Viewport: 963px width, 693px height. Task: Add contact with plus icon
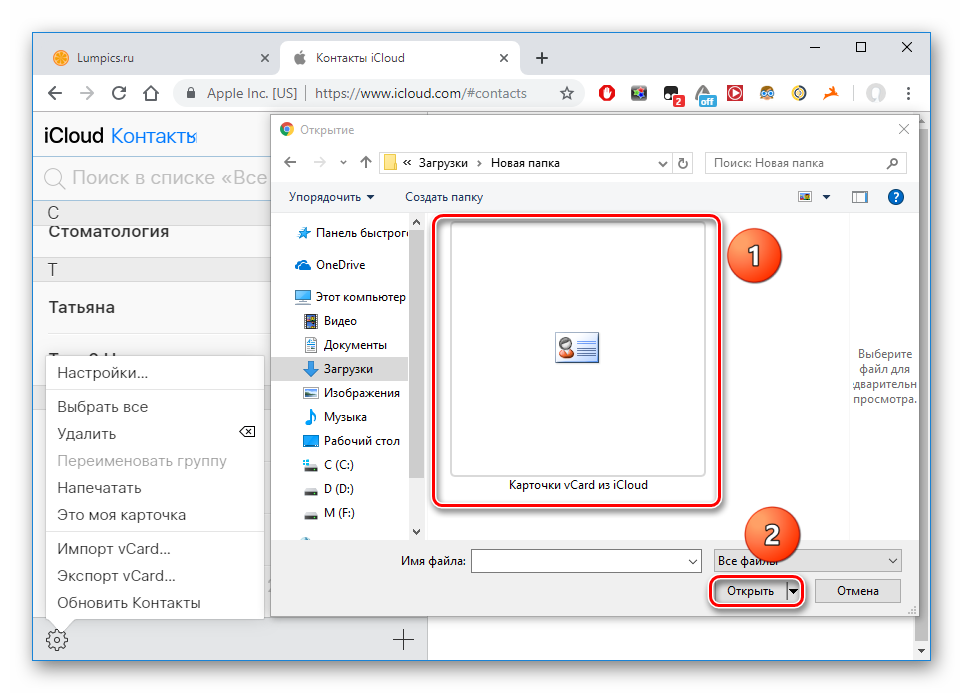coord(403,640)
